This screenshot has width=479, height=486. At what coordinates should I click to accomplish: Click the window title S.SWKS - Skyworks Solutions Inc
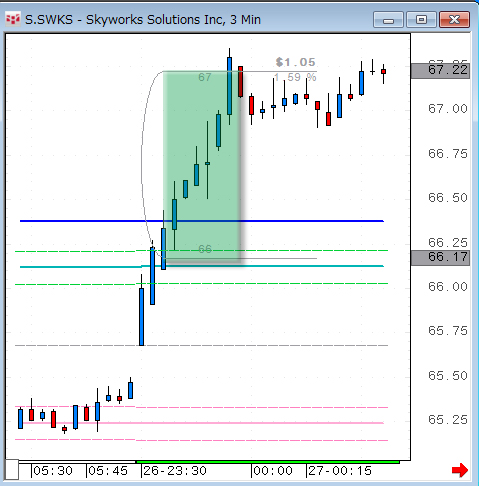(143, 20)
